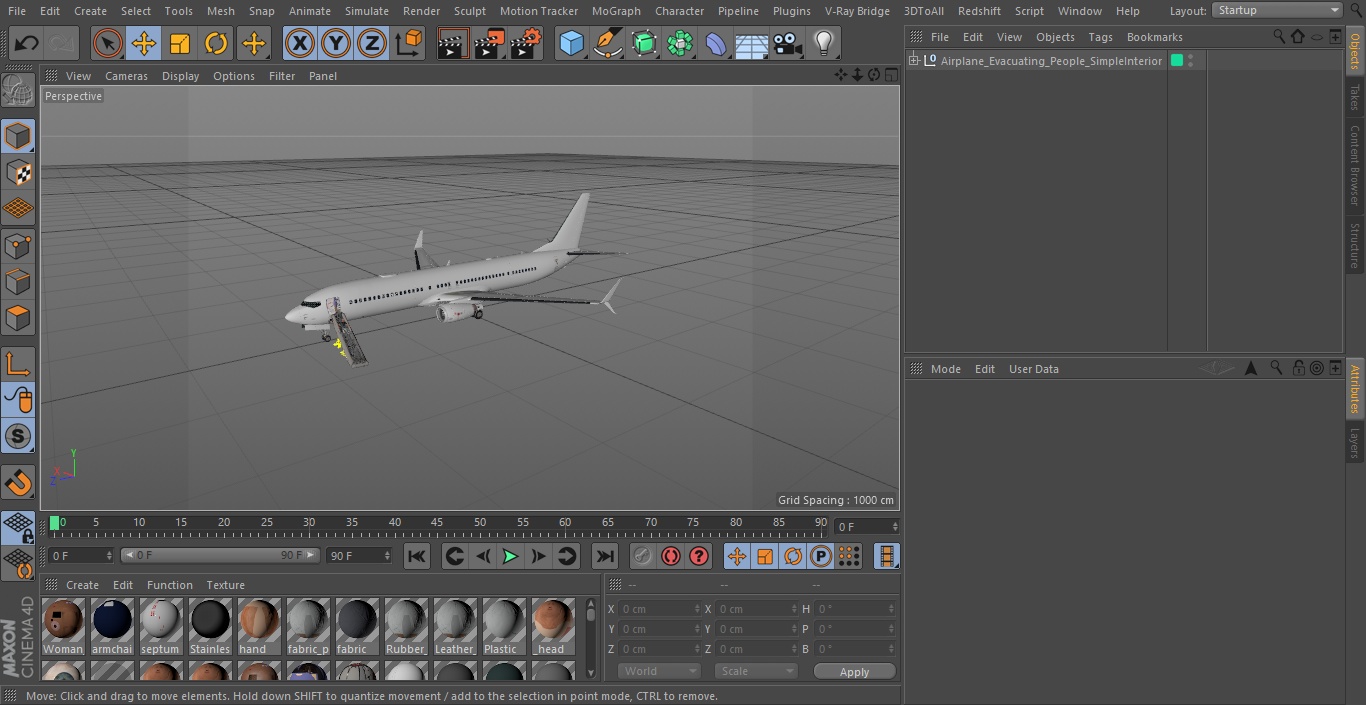Screen dimensions: 1366x705
Task: Toggle Enable Snap magnet
Action: click(x=18, y=483)
